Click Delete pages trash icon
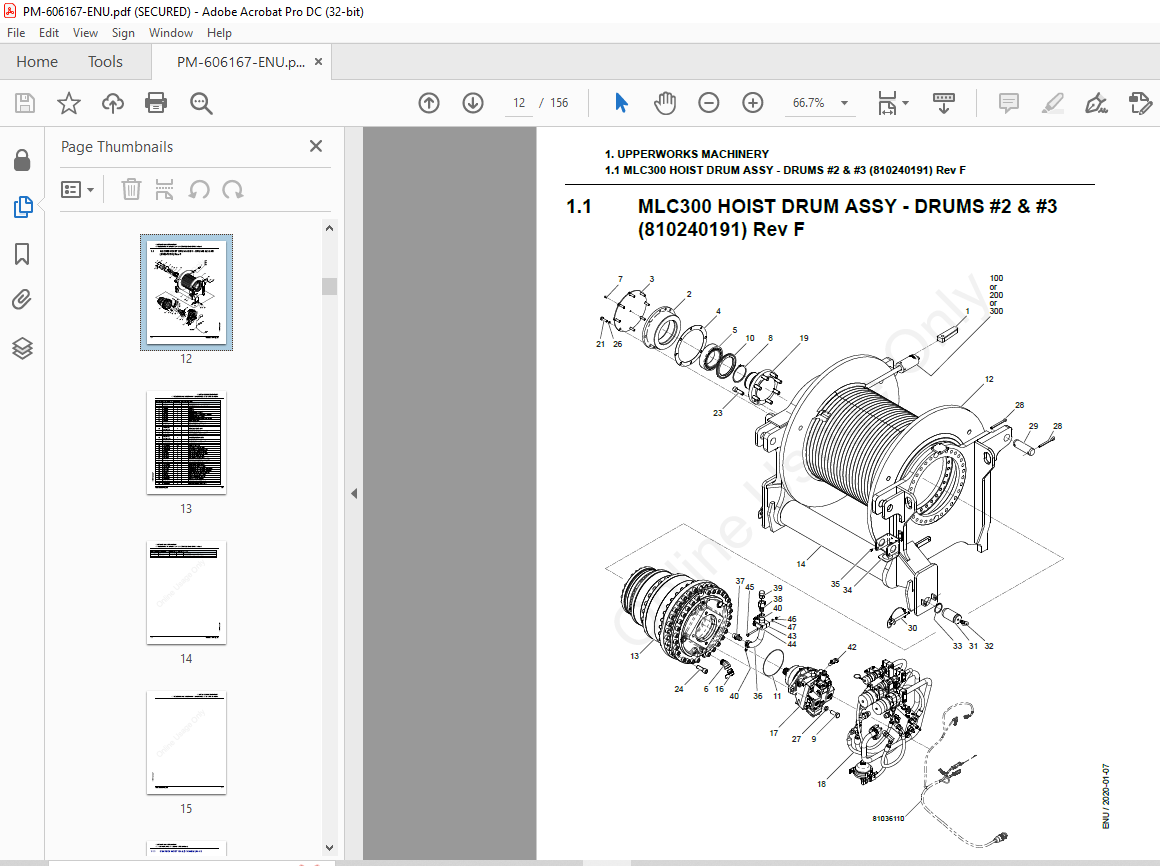 [131, 189]
